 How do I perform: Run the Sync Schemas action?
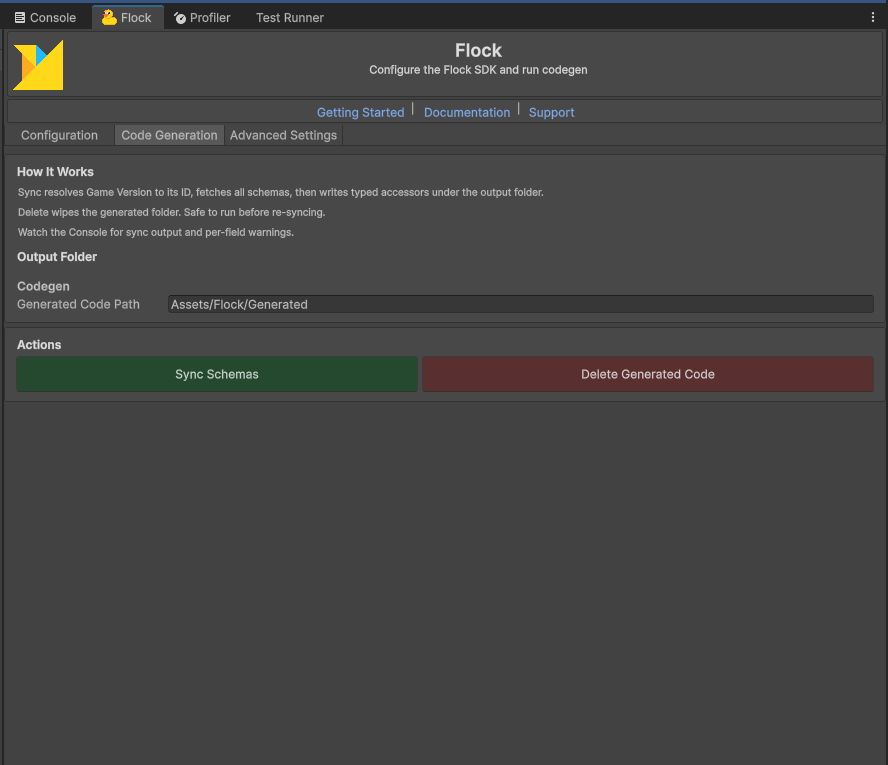coord(217,374)
